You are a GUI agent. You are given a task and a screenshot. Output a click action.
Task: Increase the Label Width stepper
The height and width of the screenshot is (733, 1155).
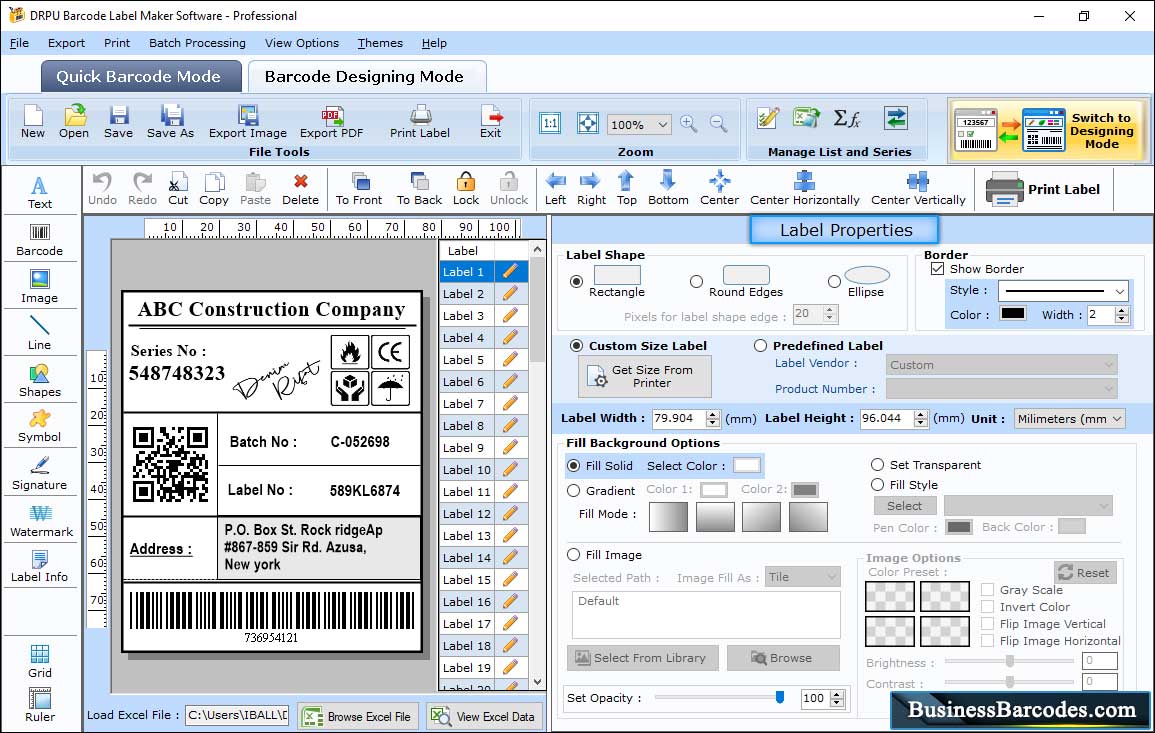point(712,414)
